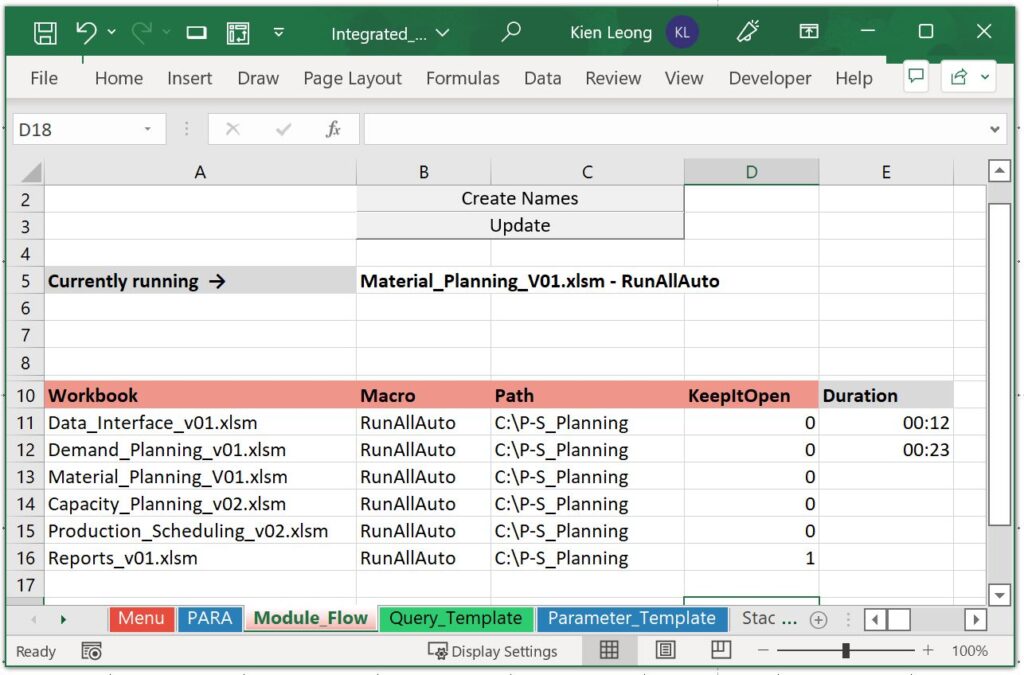This screenshot has height=675, width=1024.
Task: Click the Enter checkmark in formula bar
Action: pos(283,129)
